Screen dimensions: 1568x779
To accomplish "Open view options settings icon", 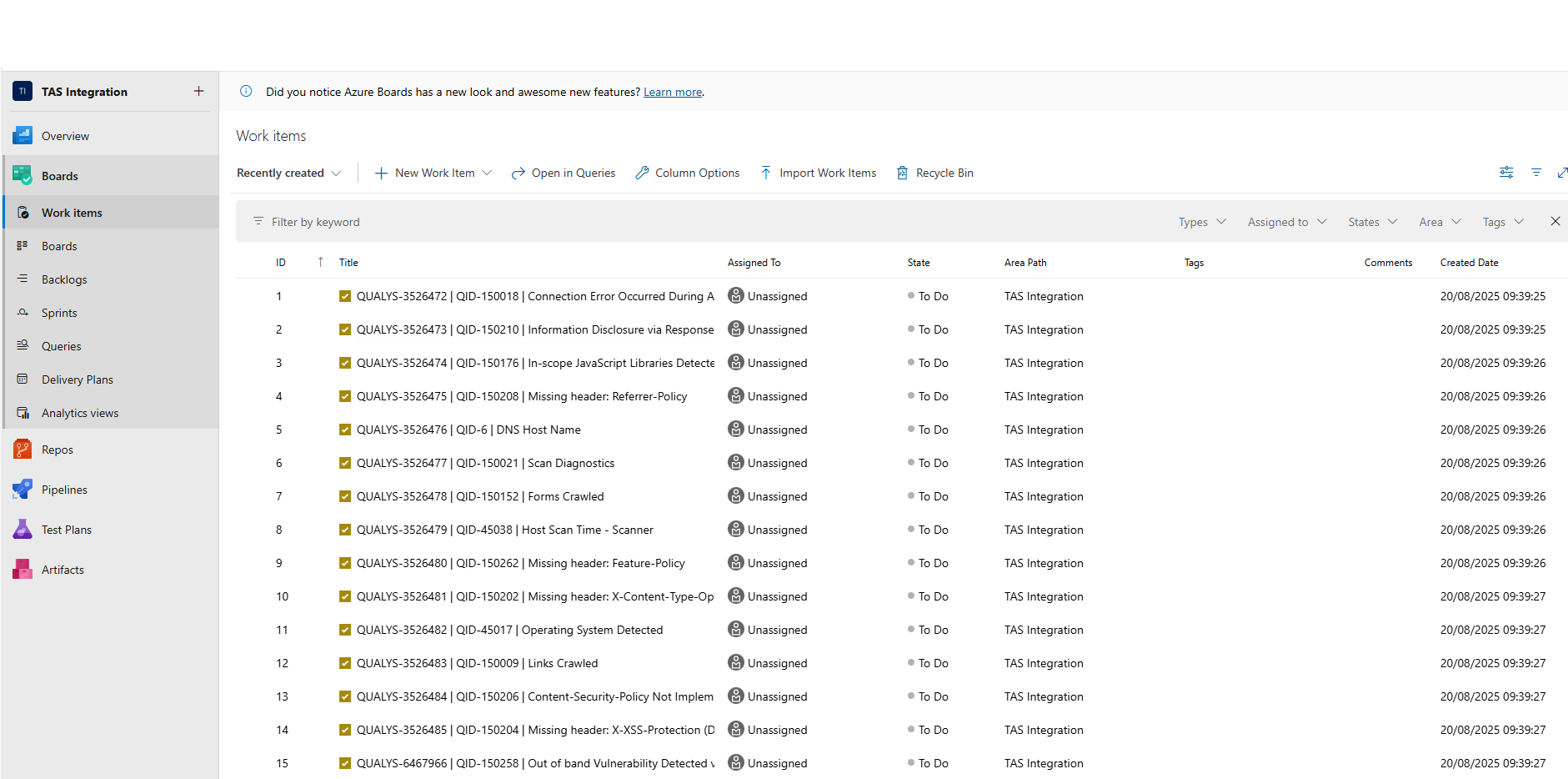I will tap(1506, 173).
